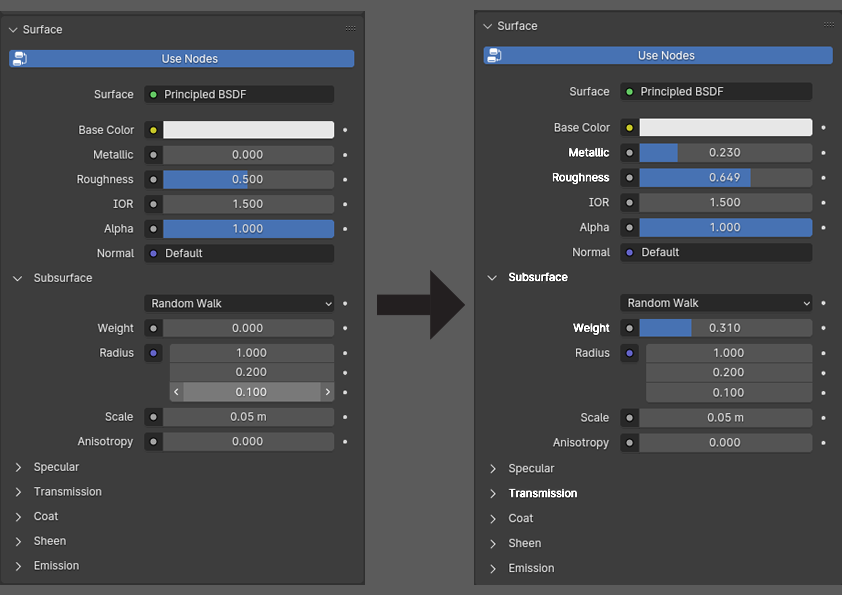Click Anisotropy socket dot in left panel
The height and width of the screenshot is (595, 842).
[x=154, y=441]
